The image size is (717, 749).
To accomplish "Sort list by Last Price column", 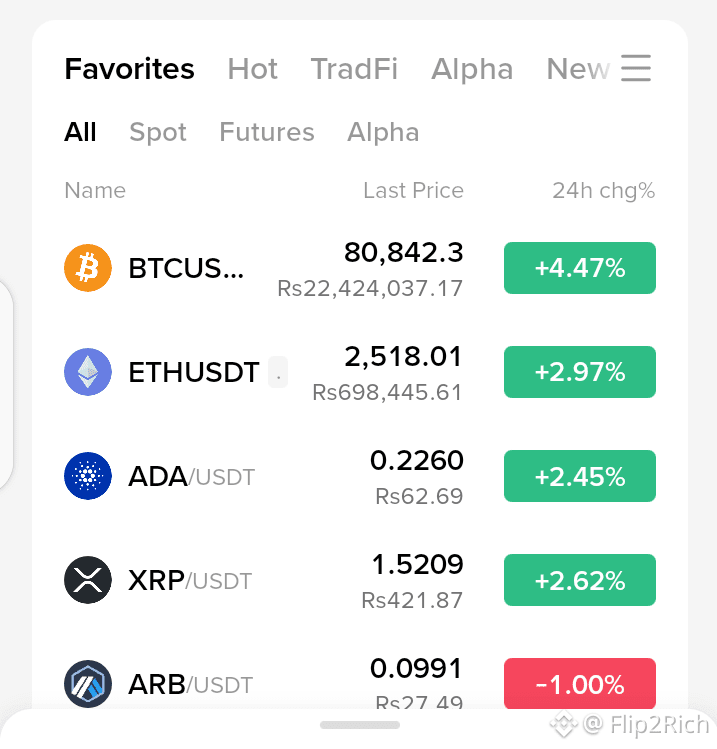I will pos(413,190).
